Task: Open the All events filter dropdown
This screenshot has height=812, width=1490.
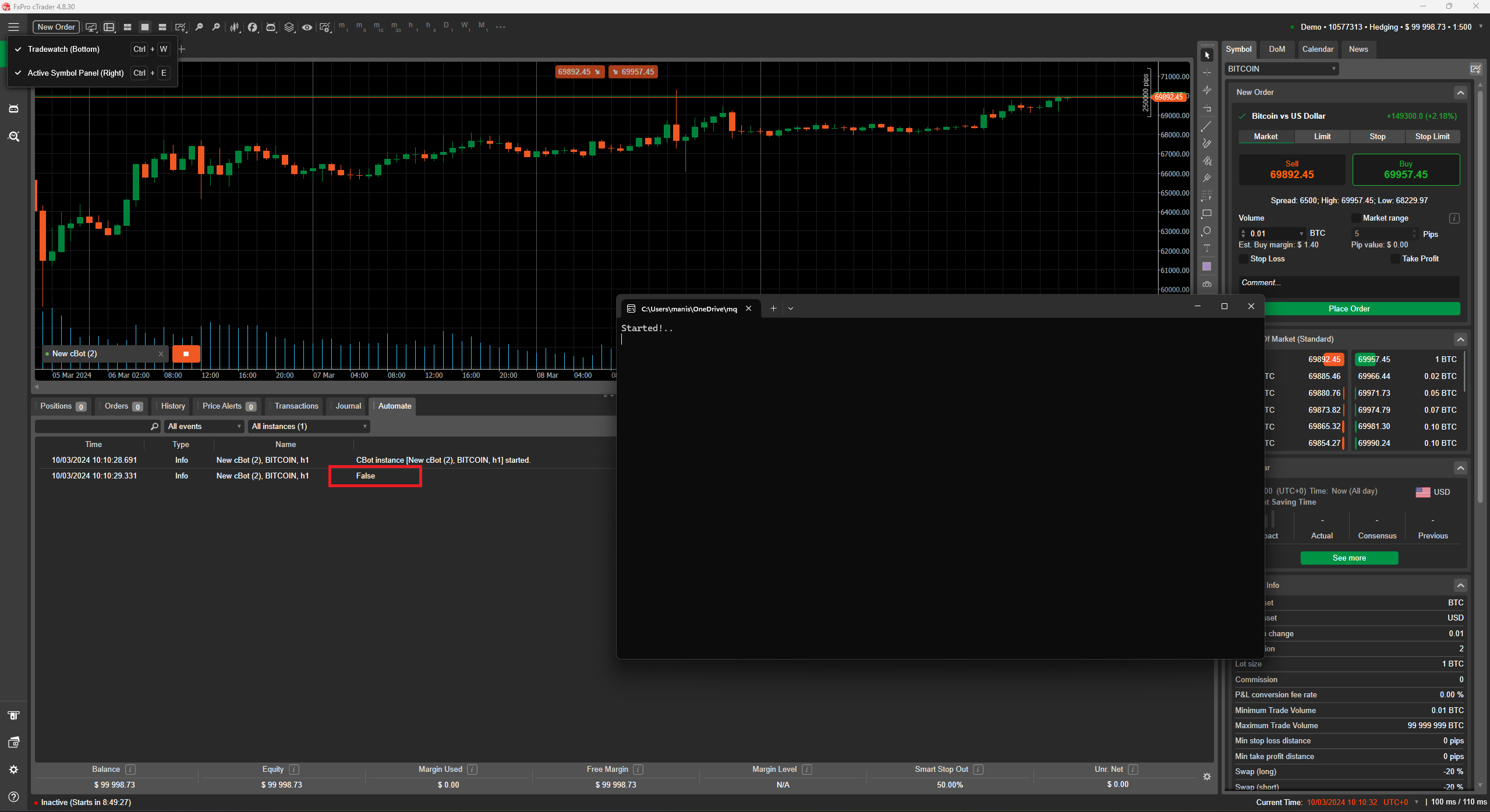Action: pyautogui.click(x=204, y=426)
